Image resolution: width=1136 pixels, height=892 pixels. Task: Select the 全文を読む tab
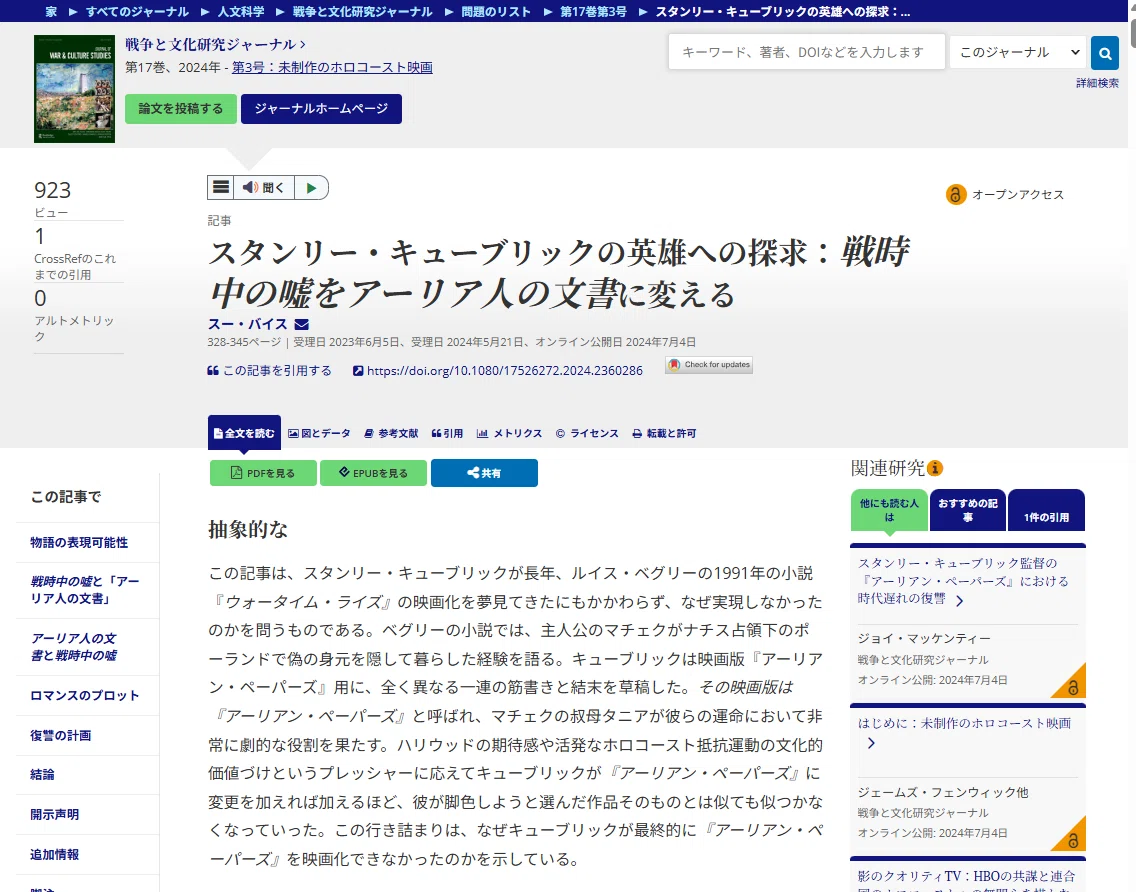(x=244, y=433)
